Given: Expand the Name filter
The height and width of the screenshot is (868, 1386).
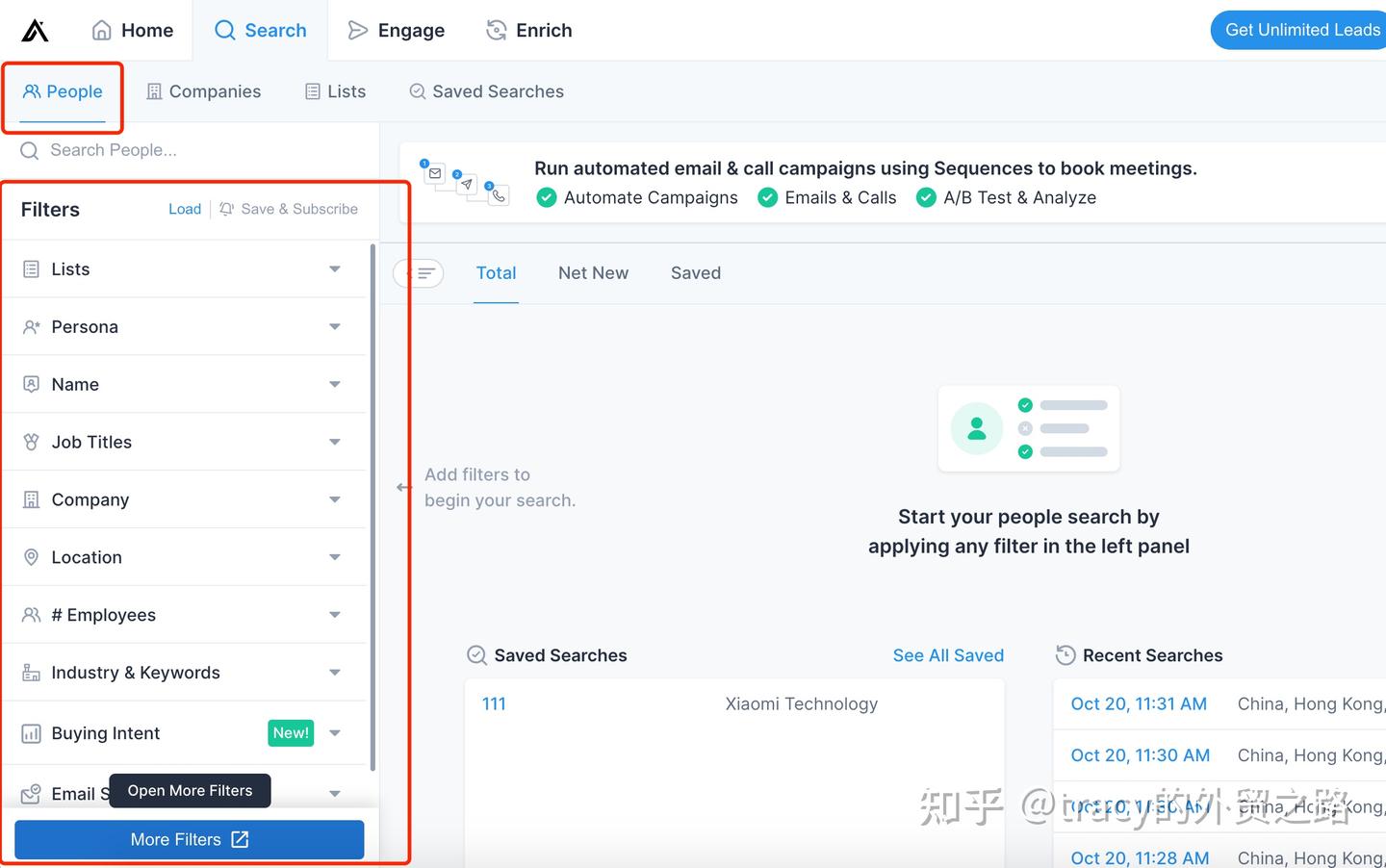Looking at the screenshot, I should (x=334, y=384).
